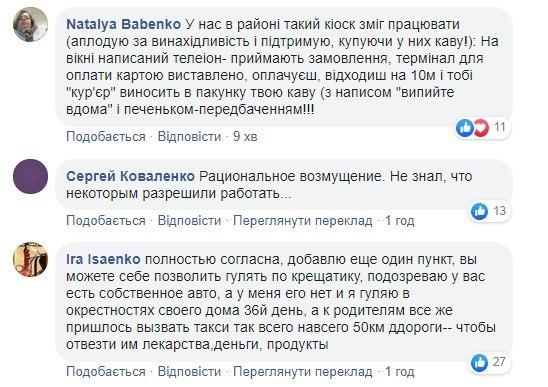Like Natalya Babenko's comment via Подобається
548x387 pixels.
tap(106, 136)
